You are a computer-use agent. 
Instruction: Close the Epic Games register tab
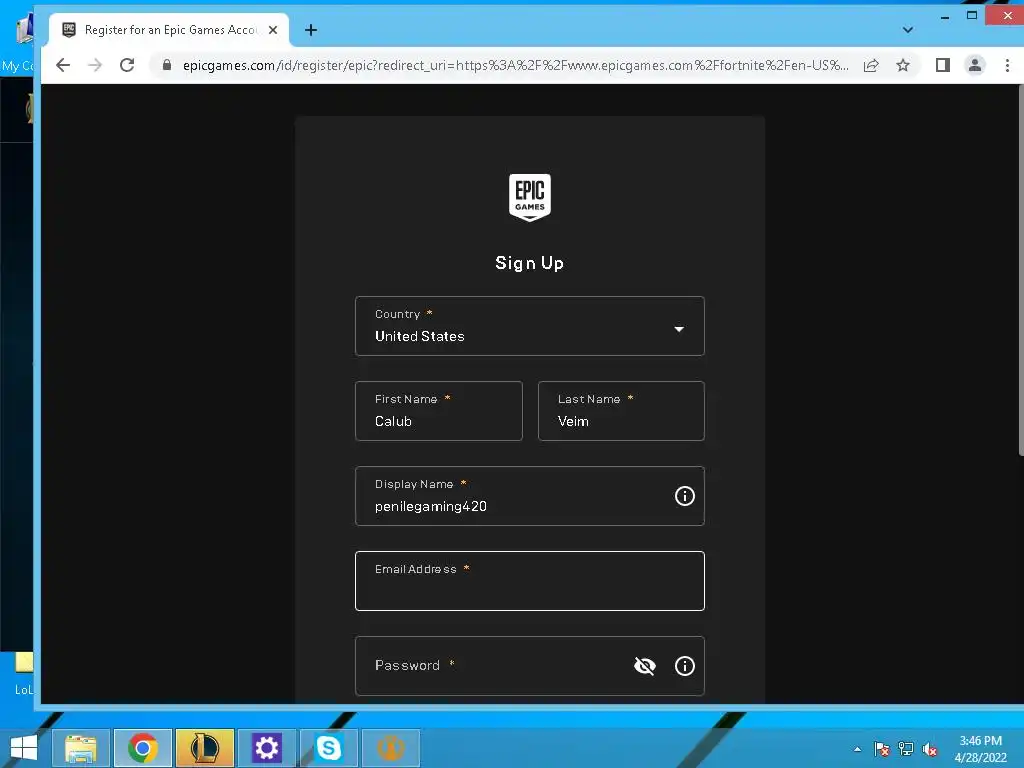click(x=273, y=30)
